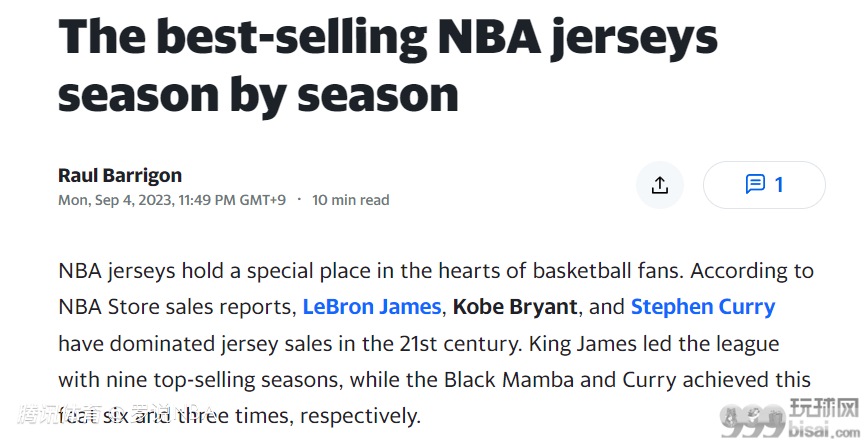Click the 玩球网 watermark text
The height and width of the screenshot is (439, 861).
tap(824, 410)
